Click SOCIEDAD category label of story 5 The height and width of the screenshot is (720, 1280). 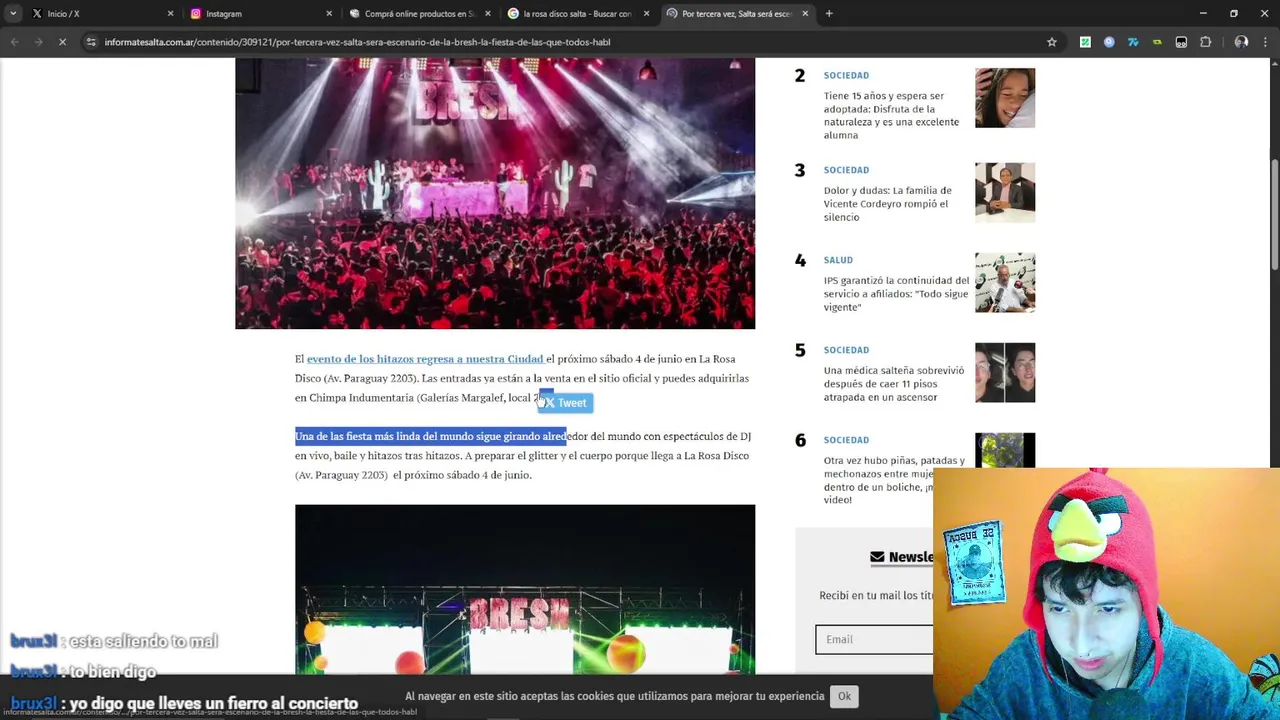(x=846, y=350)
